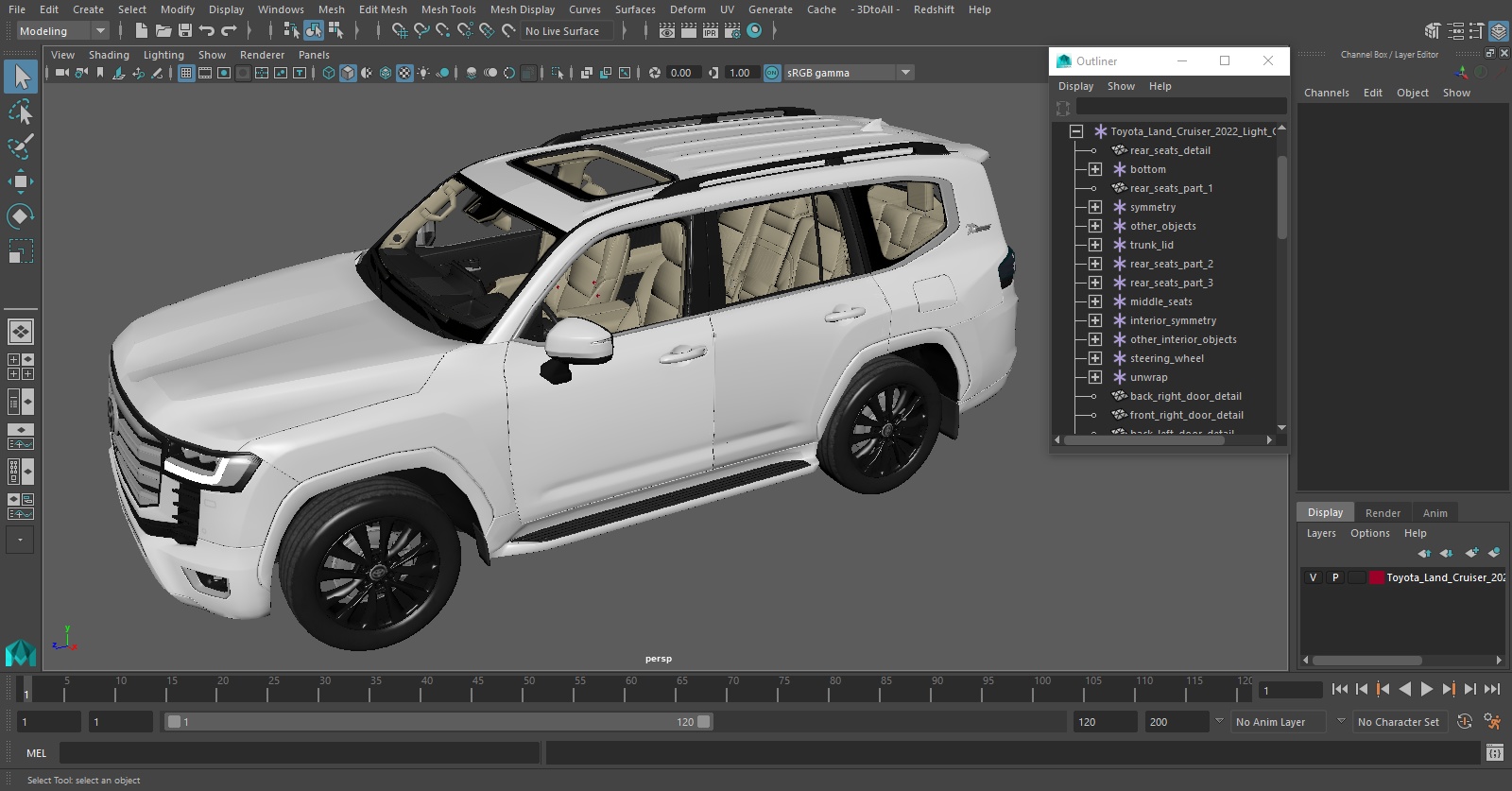Click the Channel Box toggle icon top right
The width and height of the screenshot is (1512, 791).
[1499, 31]
